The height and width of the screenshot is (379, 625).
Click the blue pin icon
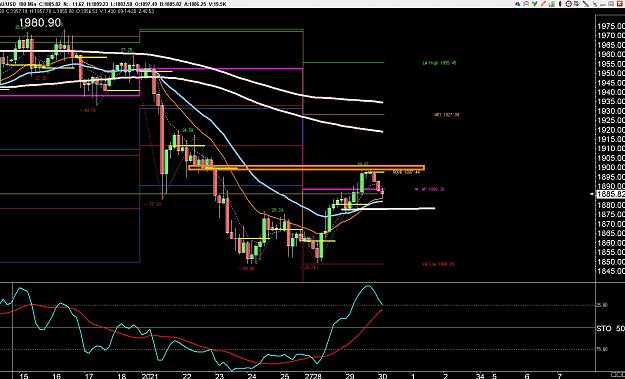point(595,4)
